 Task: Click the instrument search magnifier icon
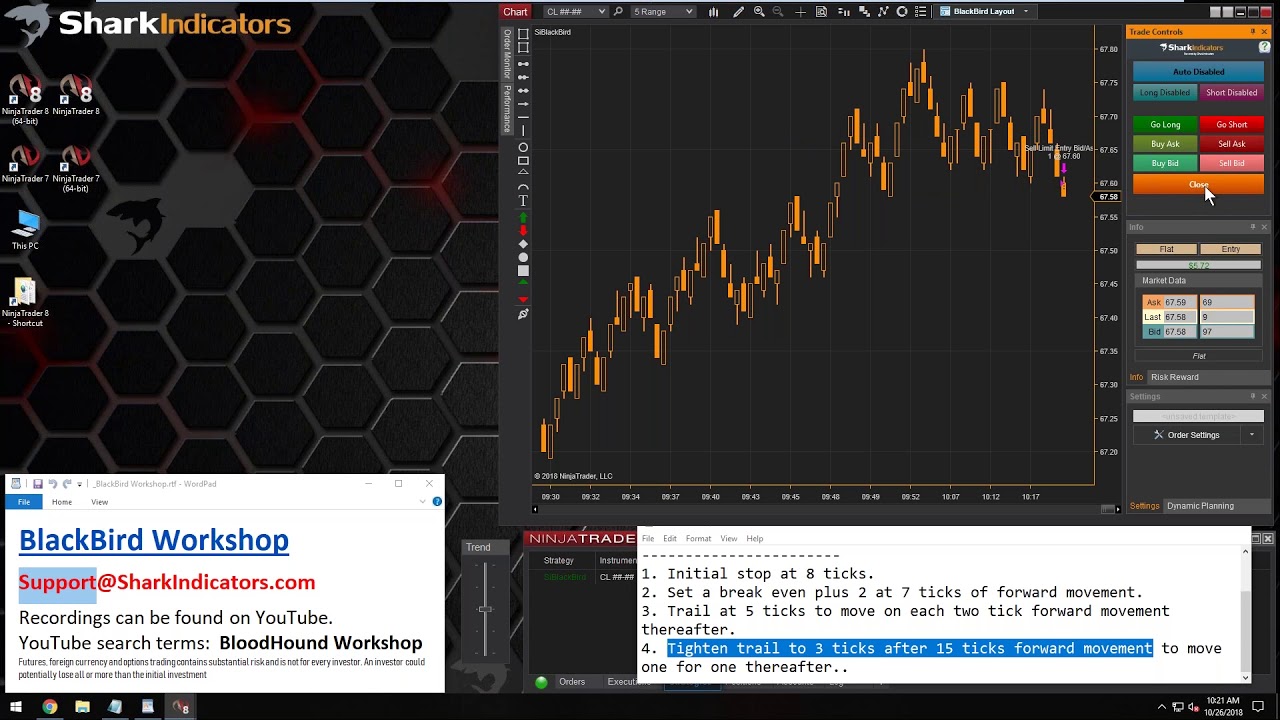click(619, 12)
